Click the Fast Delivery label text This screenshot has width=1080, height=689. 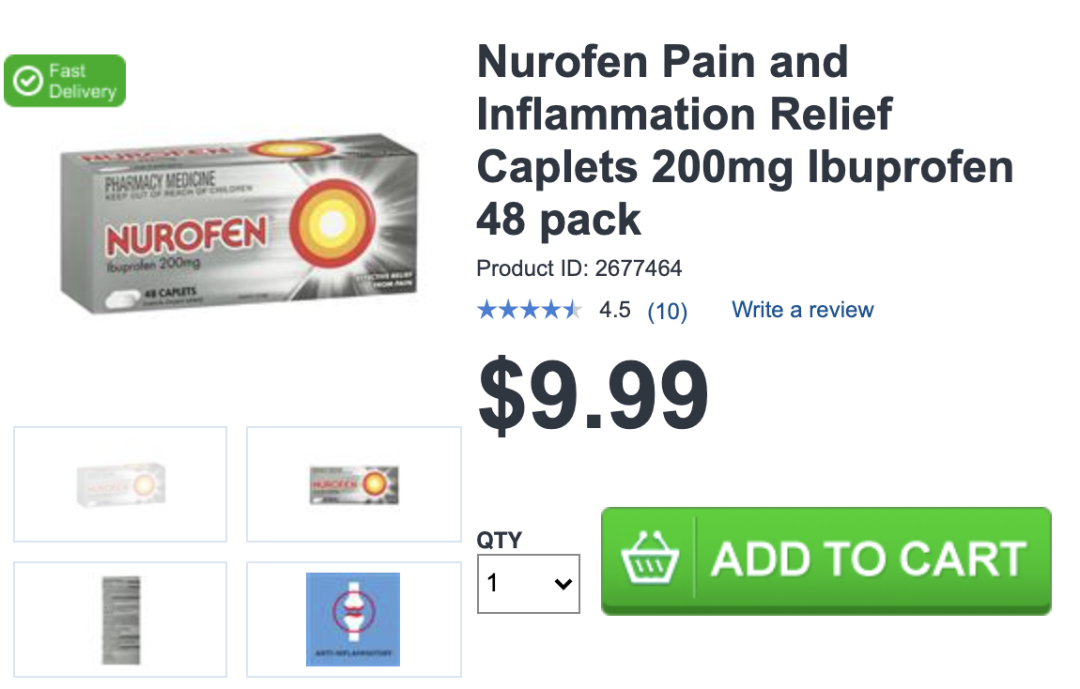[83, 81]
